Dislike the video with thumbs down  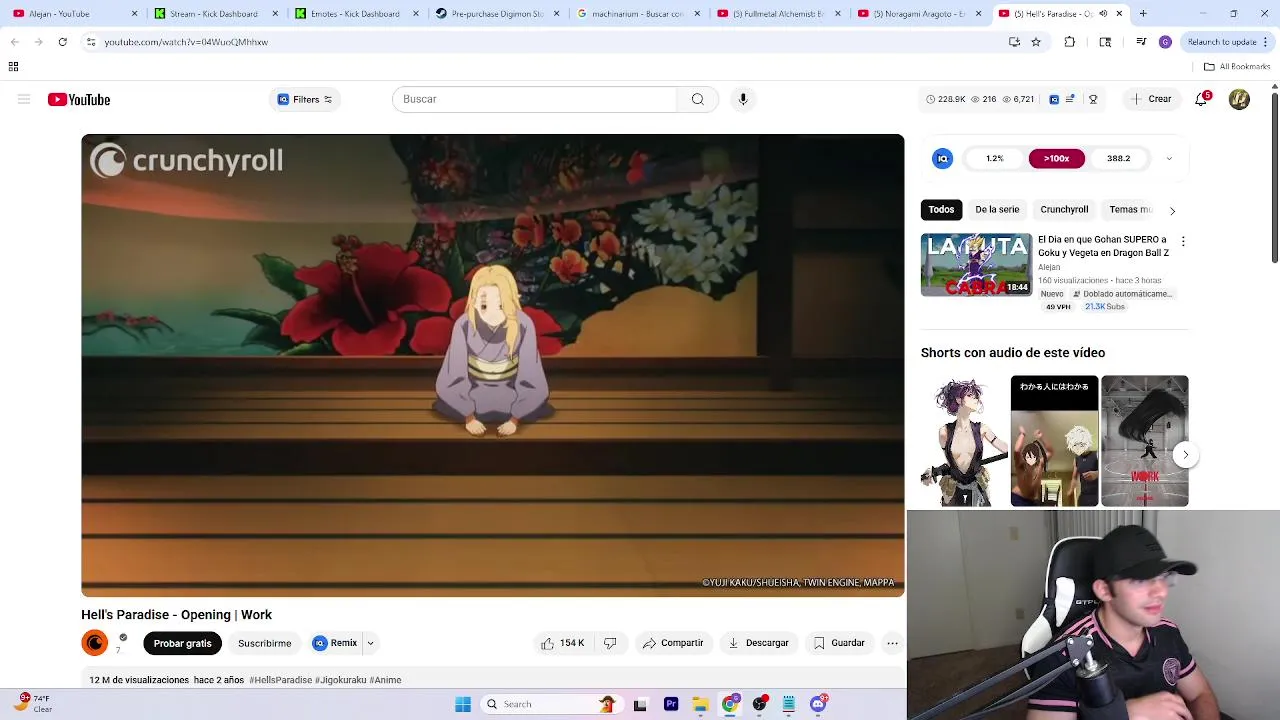(x=610, y=643)
